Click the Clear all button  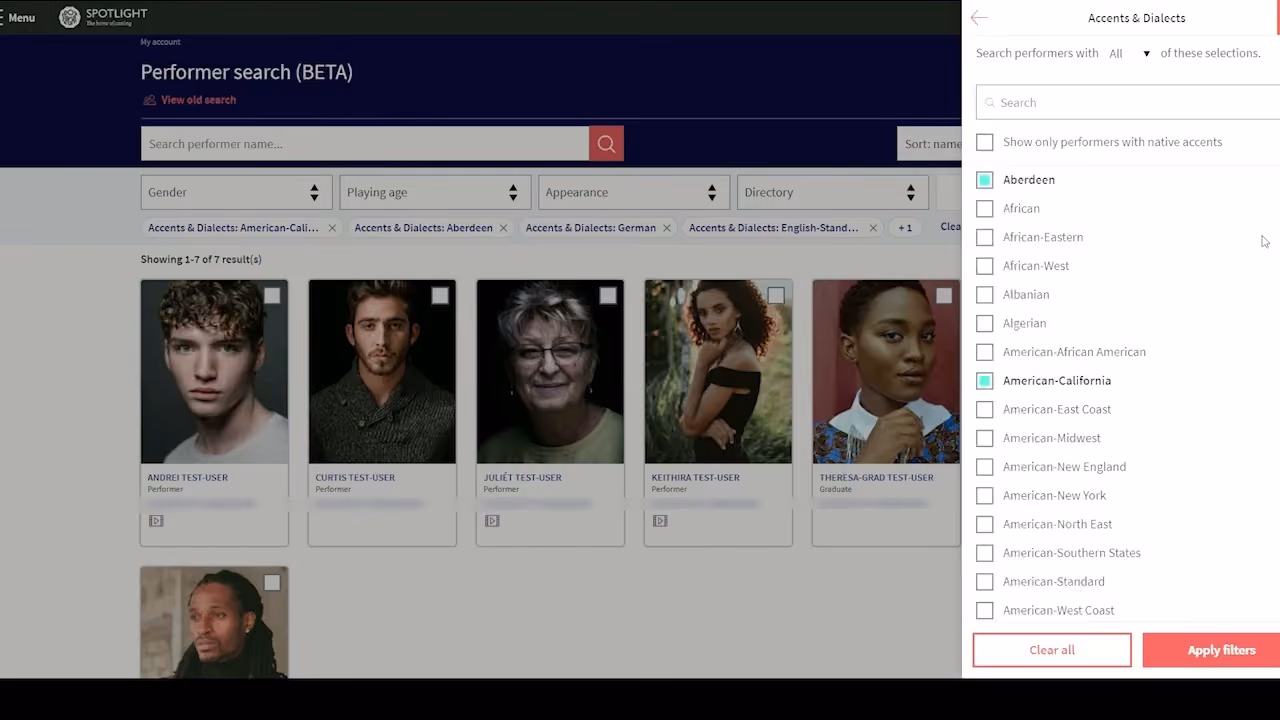(1052, 650)
